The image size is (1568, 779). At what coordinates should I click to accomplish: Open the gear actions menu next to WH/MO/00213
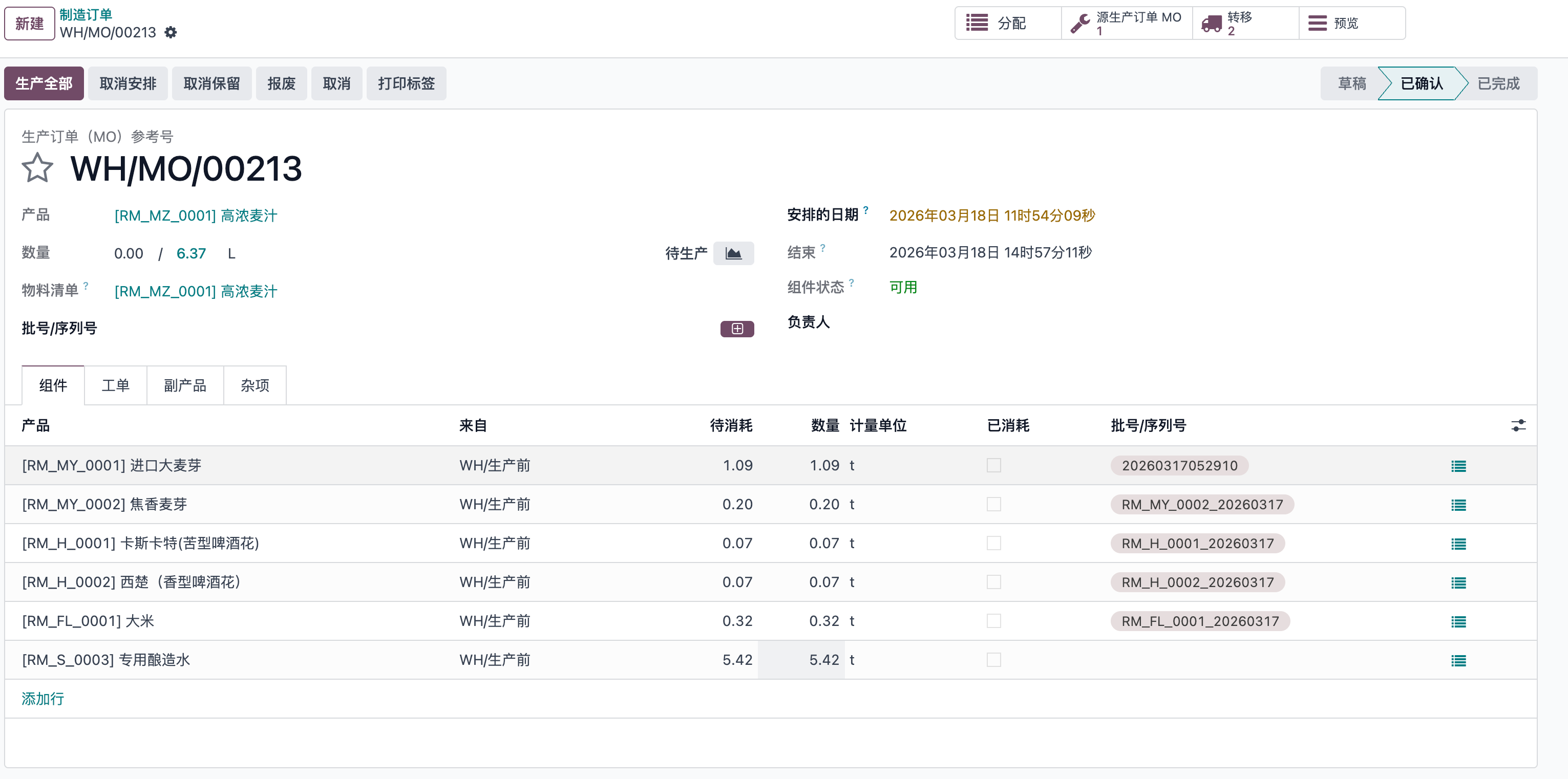[171, 32]
